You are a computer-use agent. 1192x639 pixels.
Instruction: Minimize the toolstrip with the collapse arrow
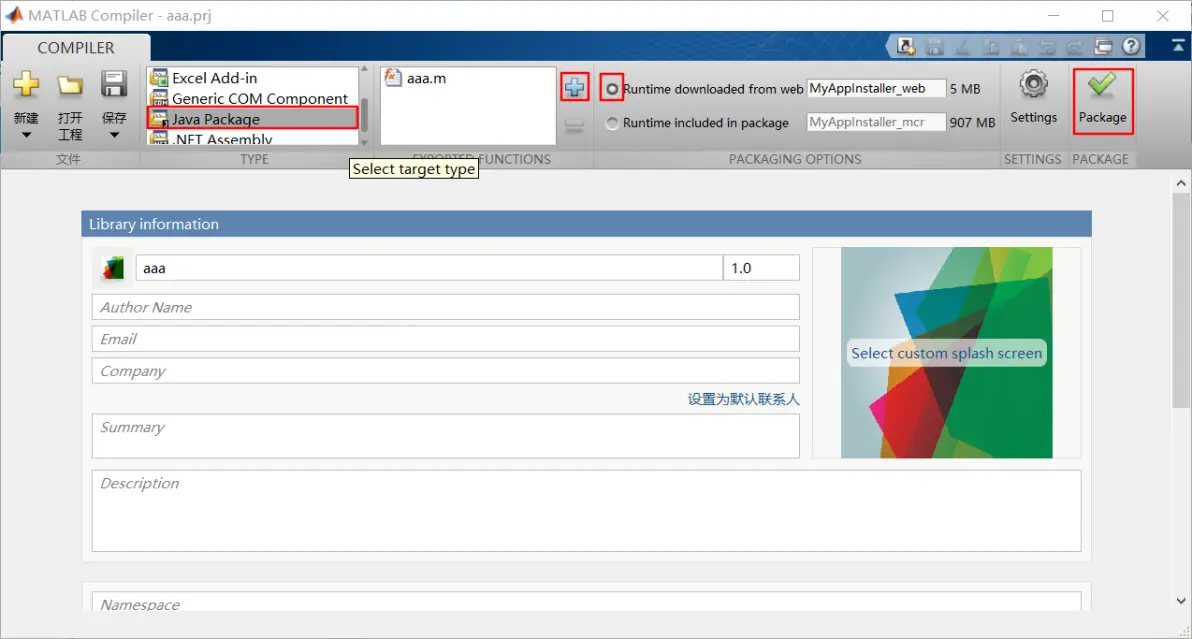[x=1178, y=46]
